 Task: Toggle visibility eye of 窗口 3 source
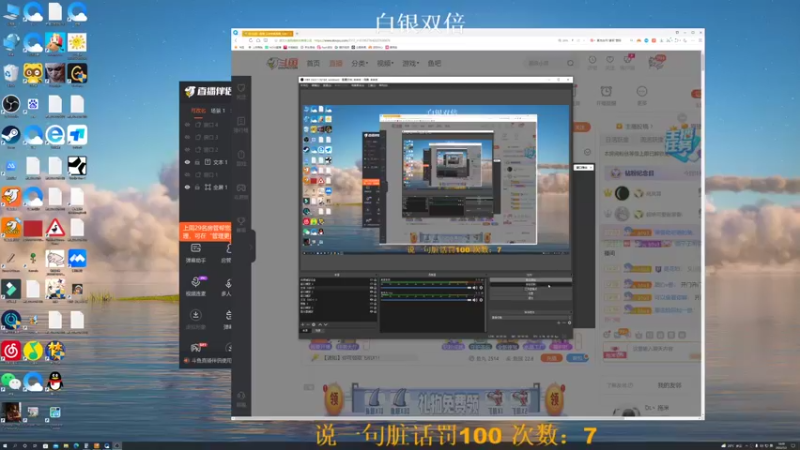click(187, 137)
